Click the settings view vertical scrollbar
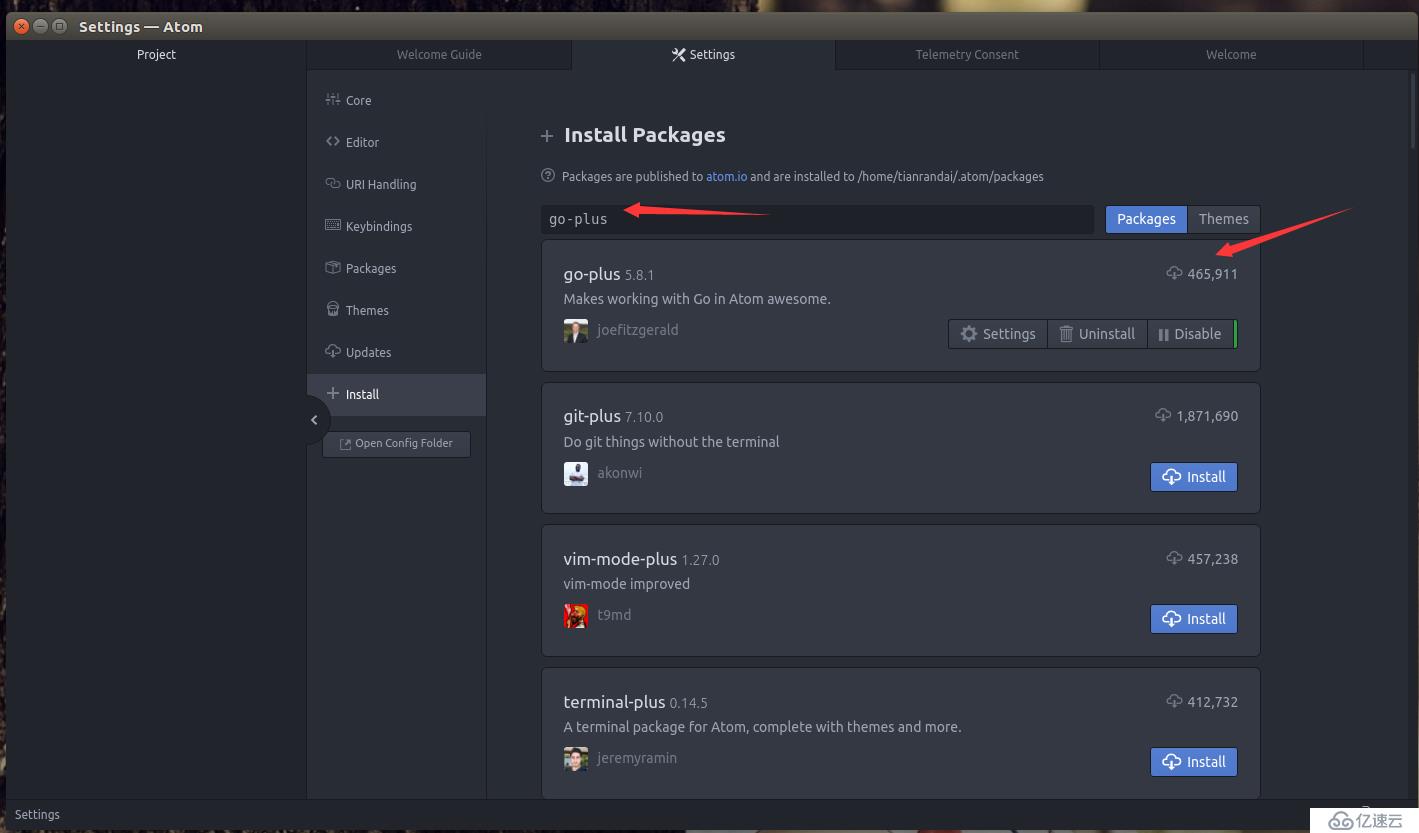Image resolution: width=1419 pixels, height=833 pixels. [x=1411, y=112]
